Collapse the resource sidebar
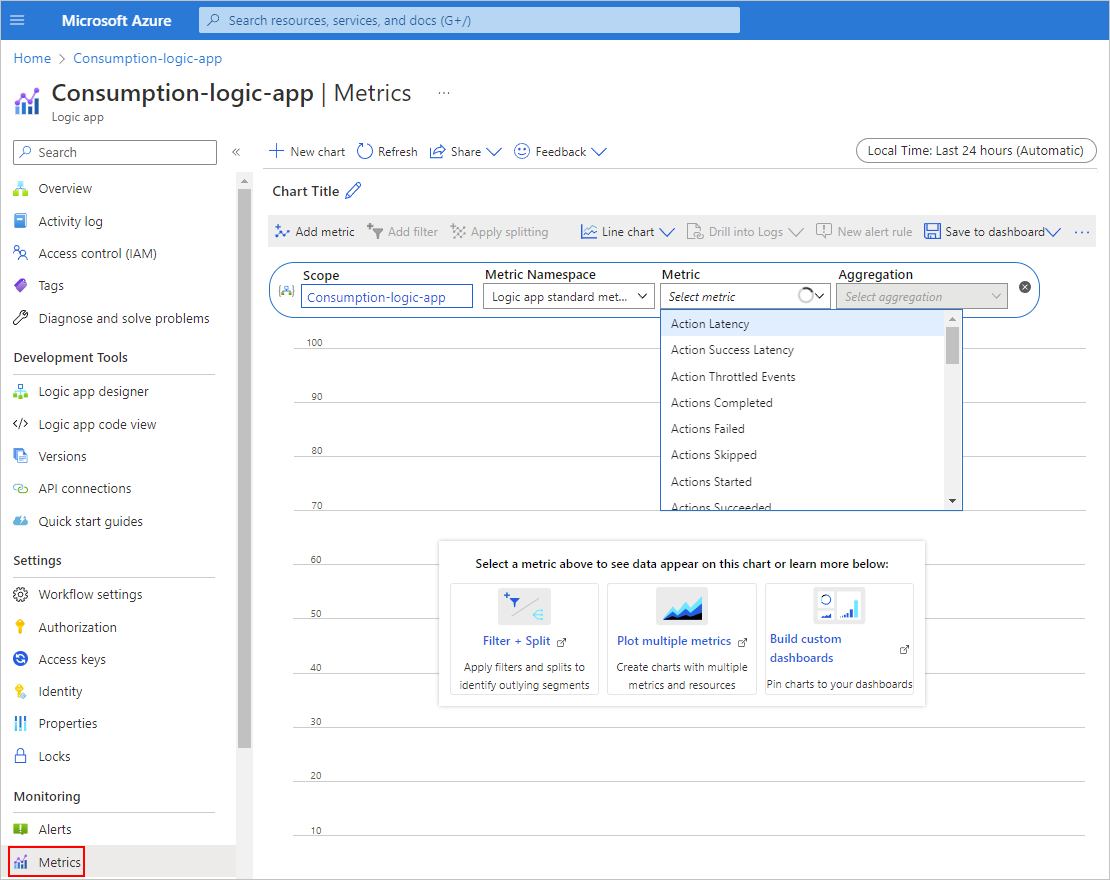The height and width of the screenshot is (880, 1110). click(x=236, y=153)
